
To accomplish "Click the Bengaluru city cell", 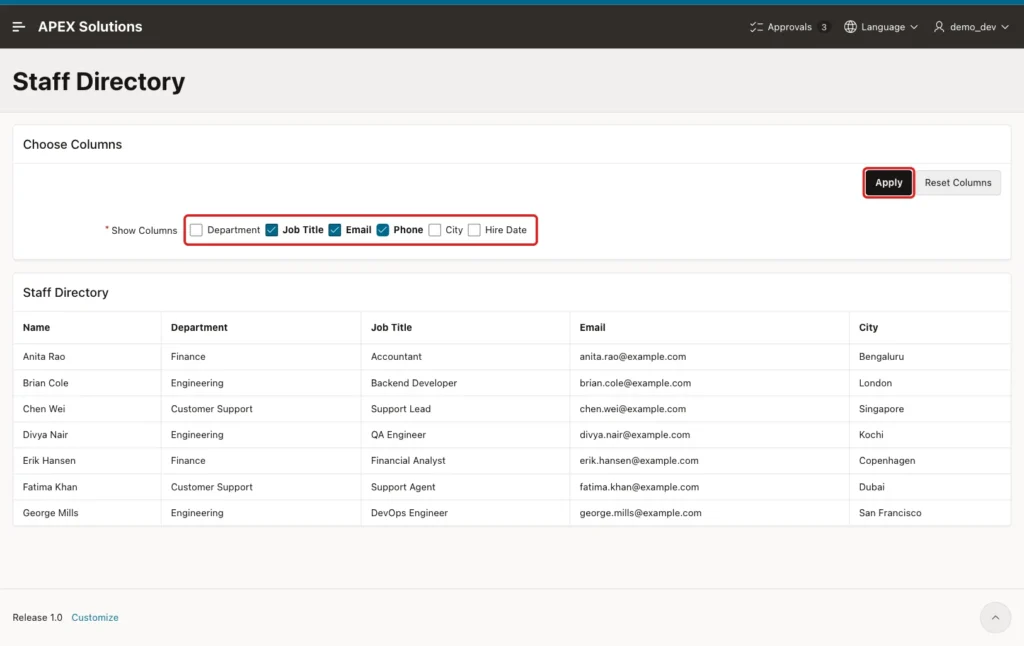I will pyautogui.click(x=930, y=357).
